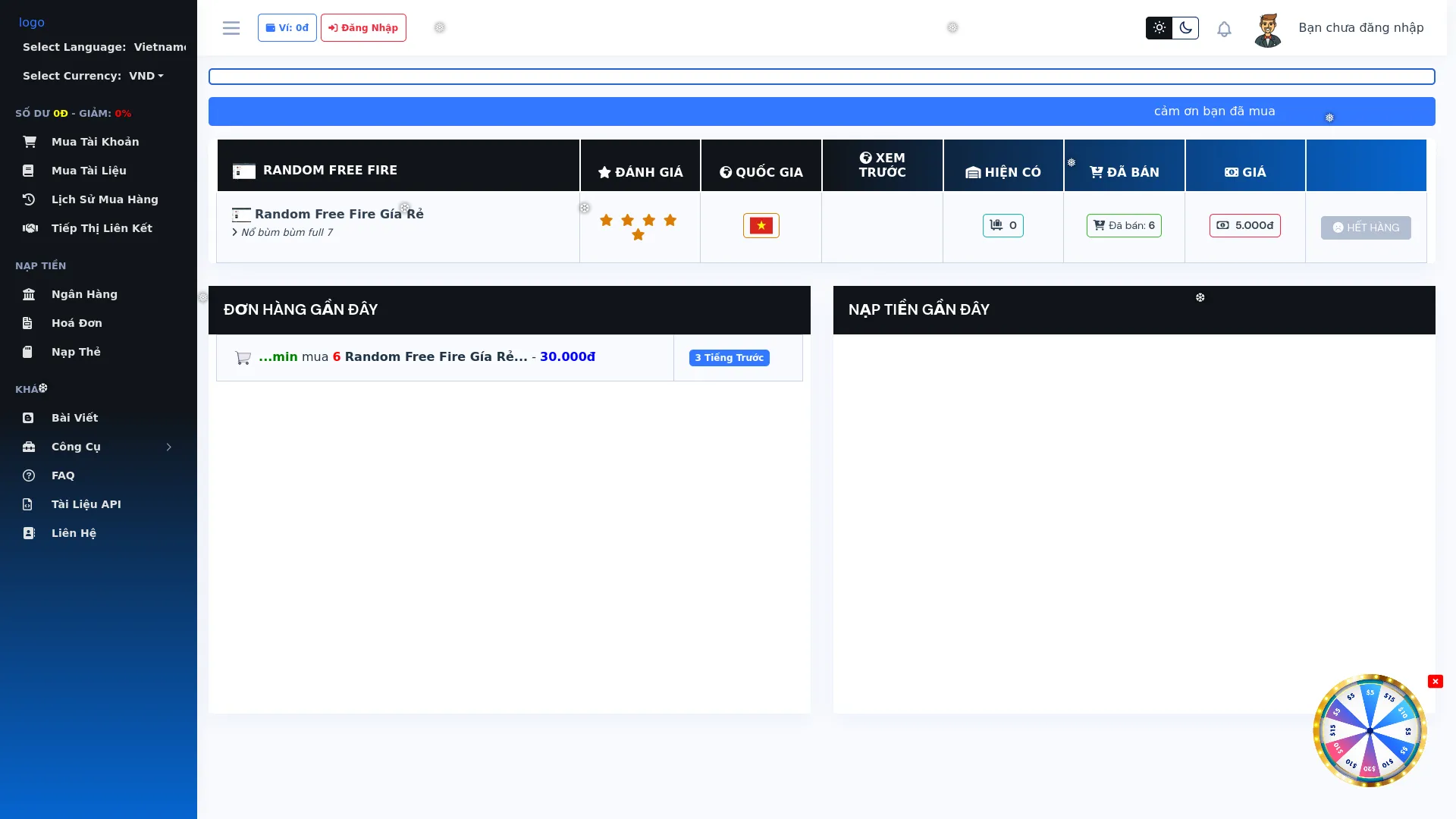Close the lucky wheel with red X
The height and width of the screenshot is (819, 1456).
(1435, 681)
